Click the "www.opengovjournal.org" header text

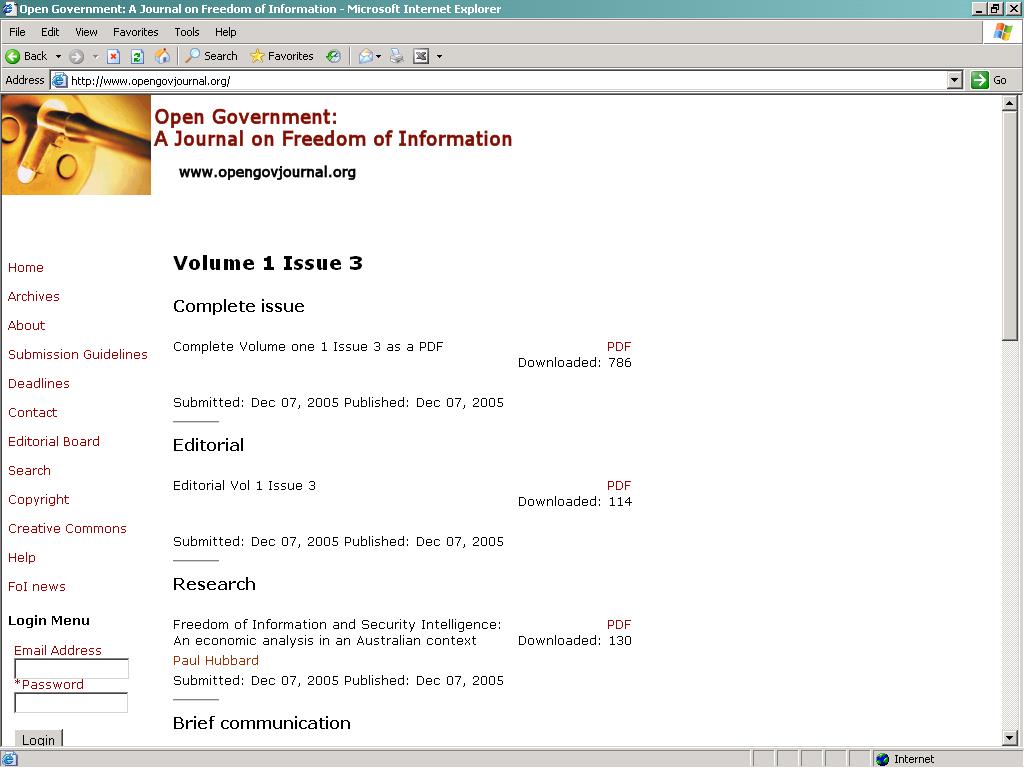point(267,172)
